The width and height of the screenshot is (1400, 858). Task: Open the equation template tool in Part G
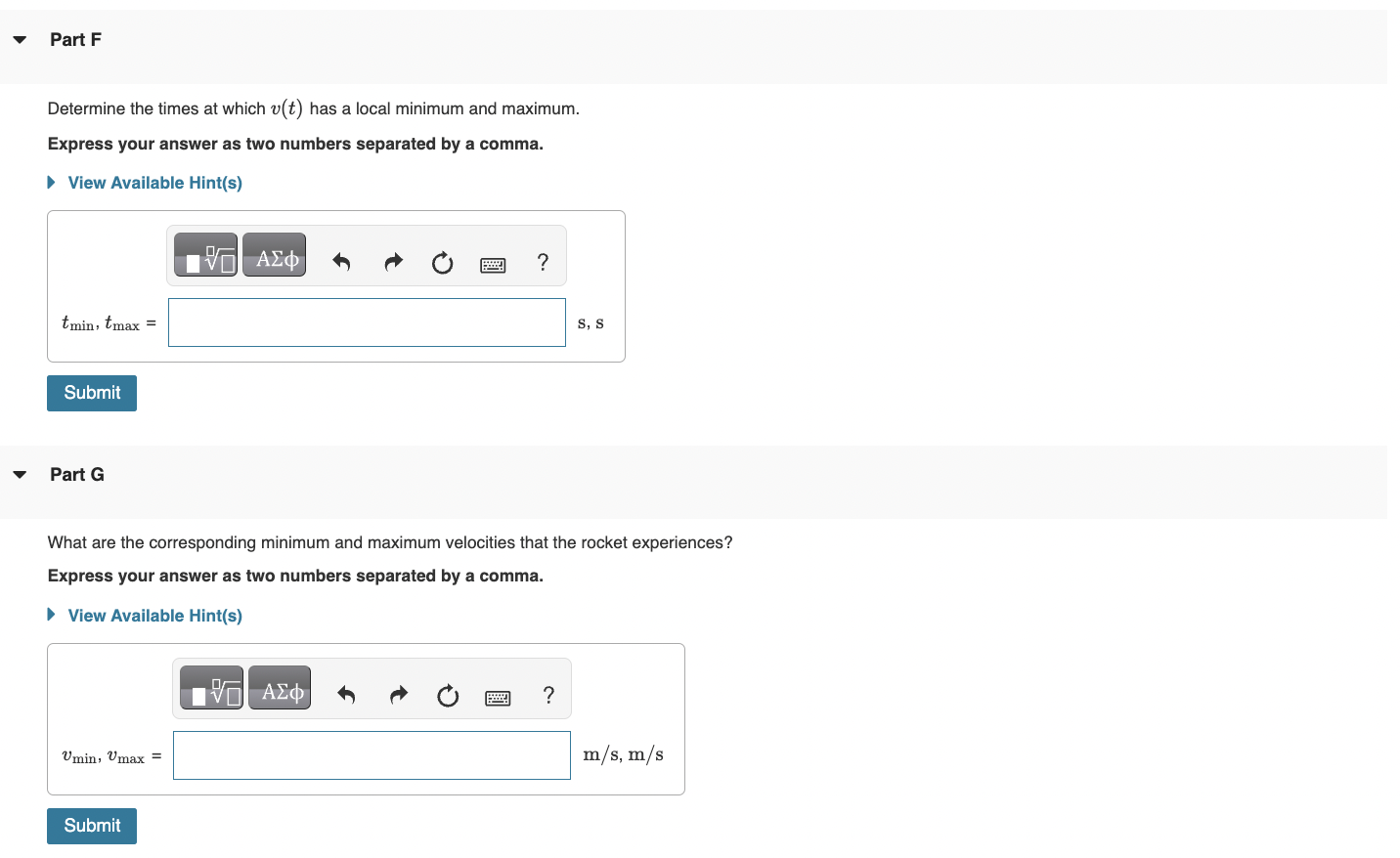click(x=211, y=687)
